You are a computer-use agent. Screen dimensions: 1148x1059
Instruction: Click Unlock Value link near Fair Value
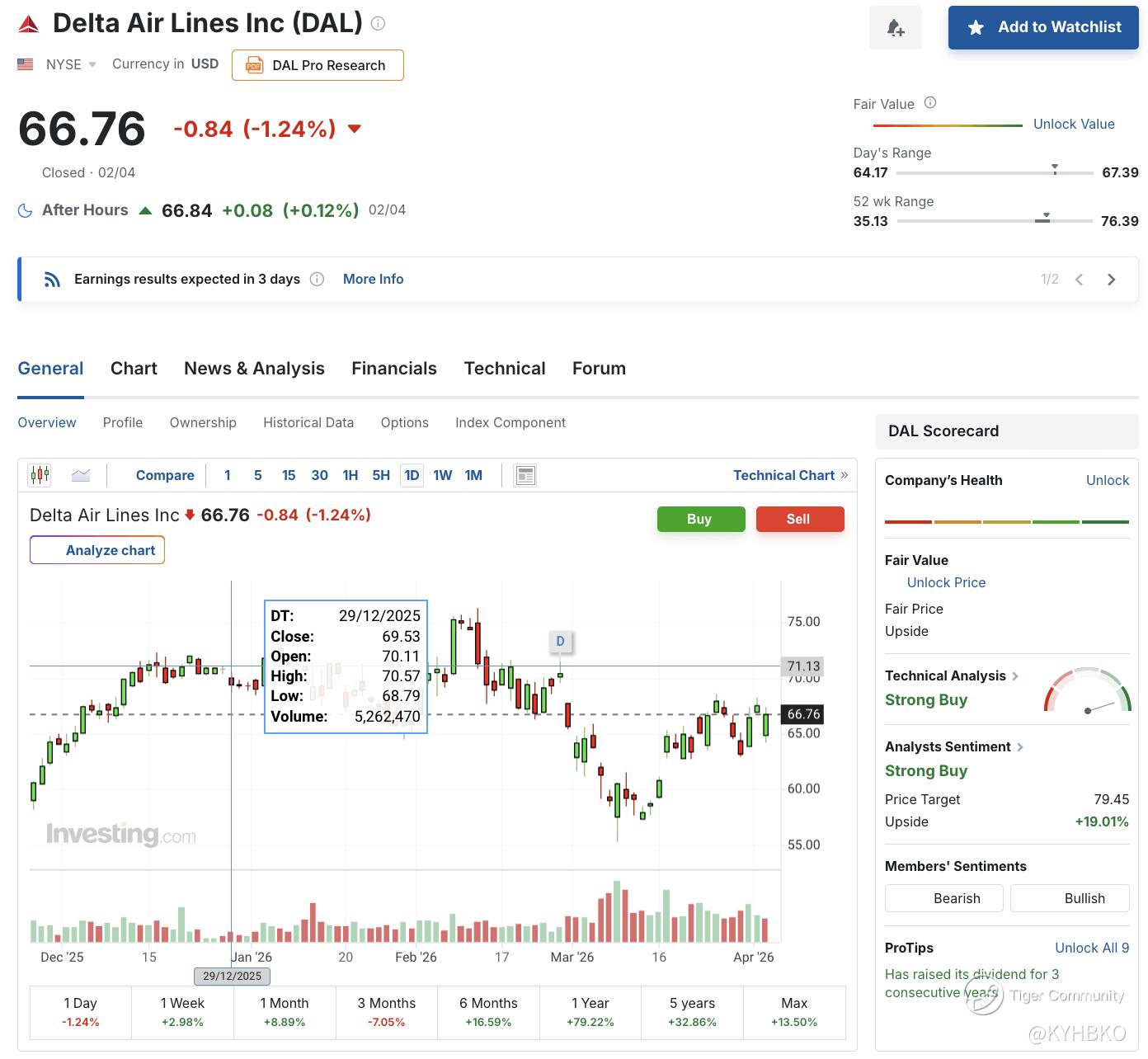pos(1074,124)
